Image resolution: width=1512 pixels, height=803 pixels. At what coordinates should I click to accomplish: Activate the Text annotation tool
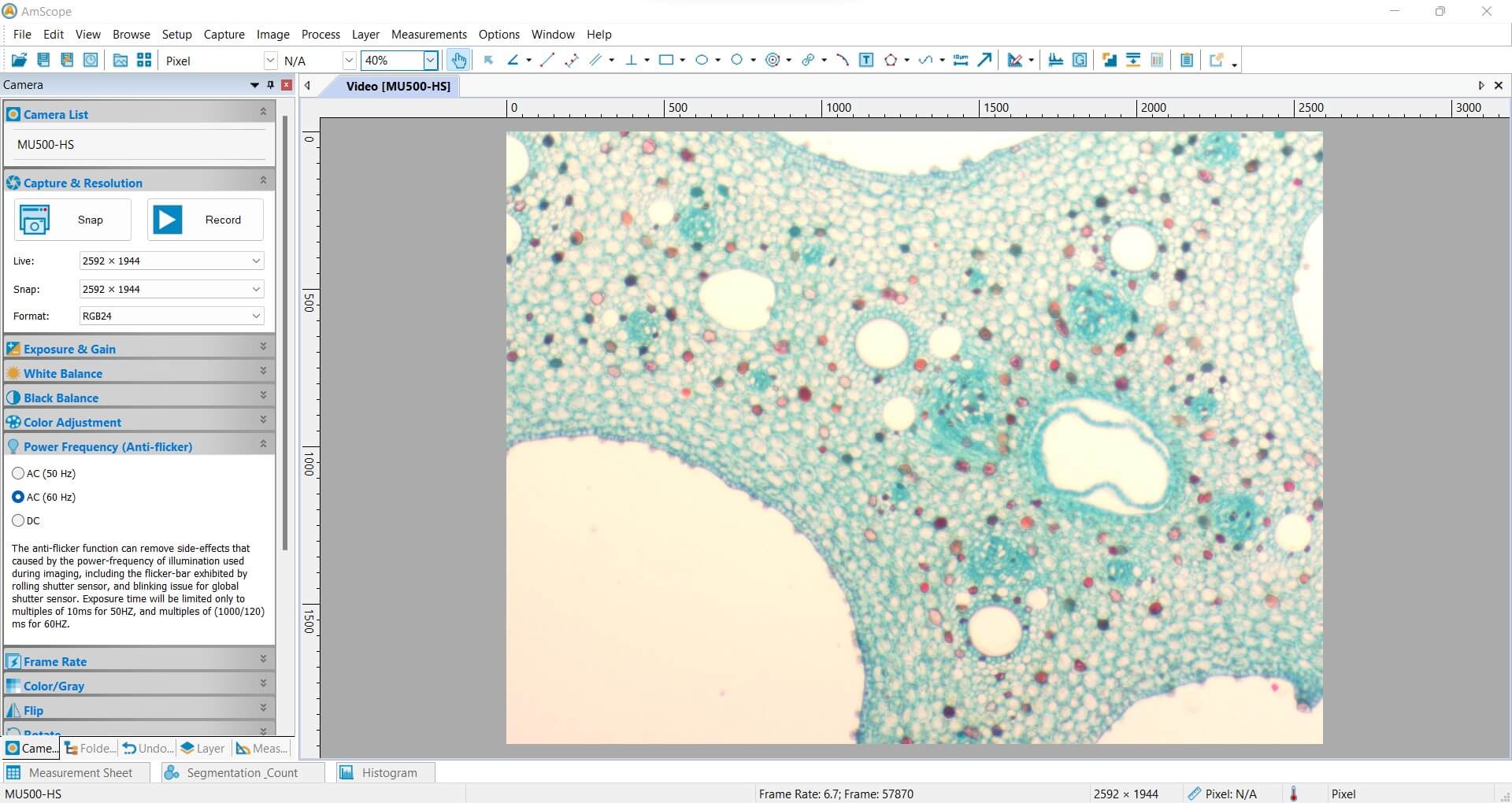[x=866, y=60]
